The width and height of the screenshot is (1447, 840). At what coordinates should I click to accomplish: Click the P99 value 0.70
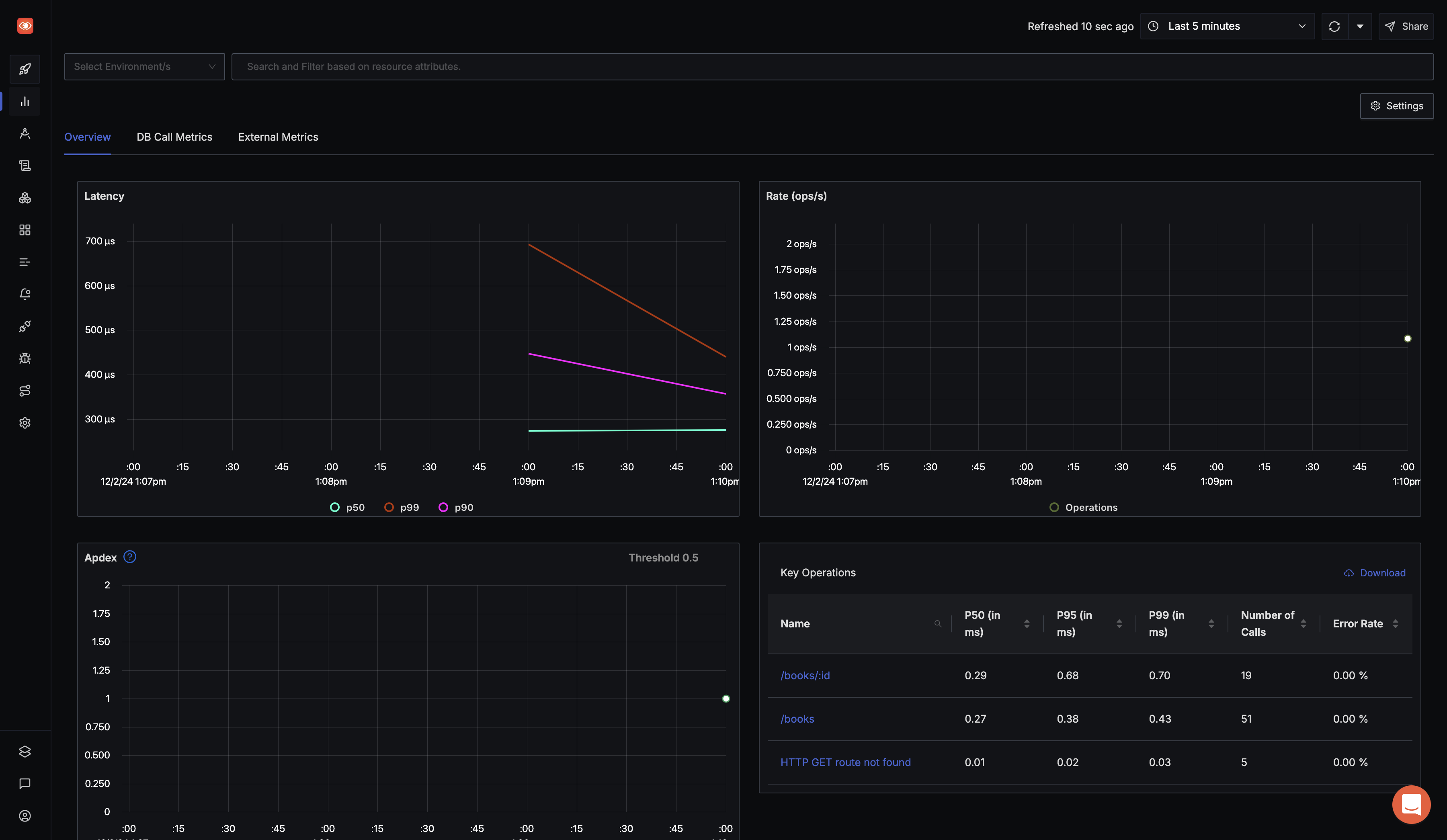1159,676
